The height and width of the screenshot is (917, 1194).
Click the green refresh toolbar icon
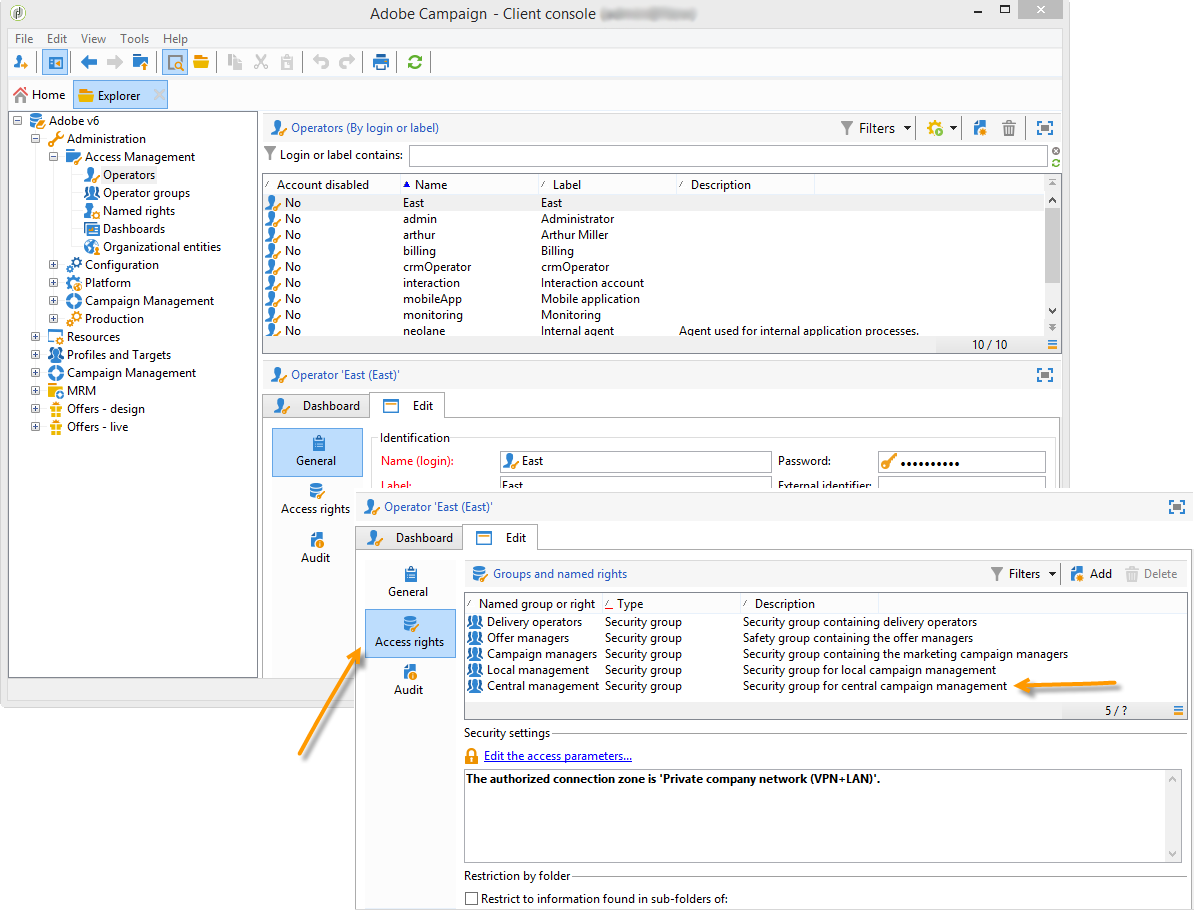pos(415,62)
